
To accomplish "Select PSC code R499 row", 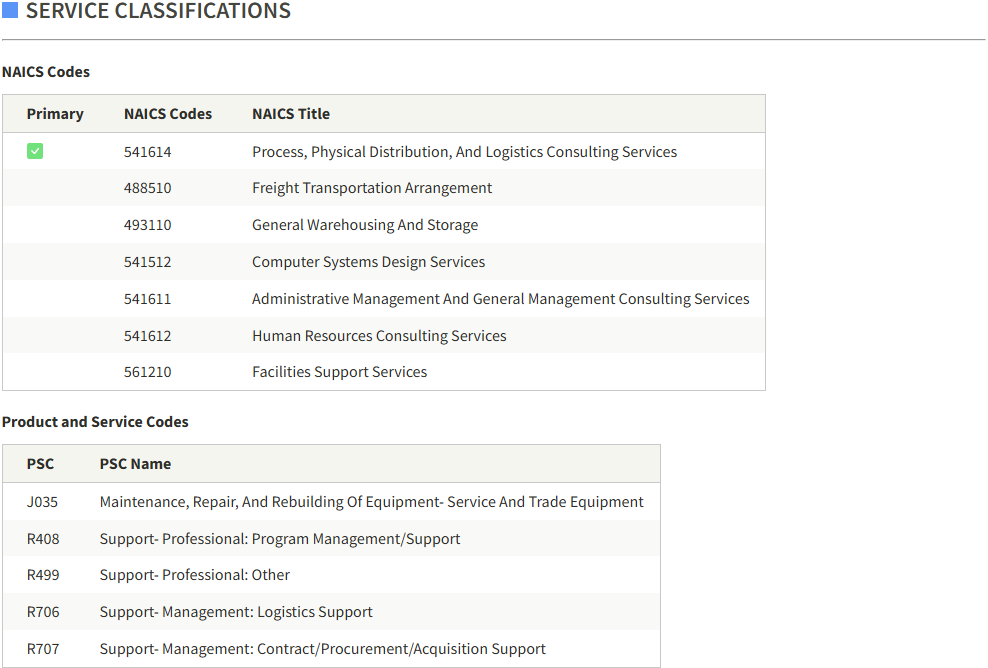I will point(331,575).
